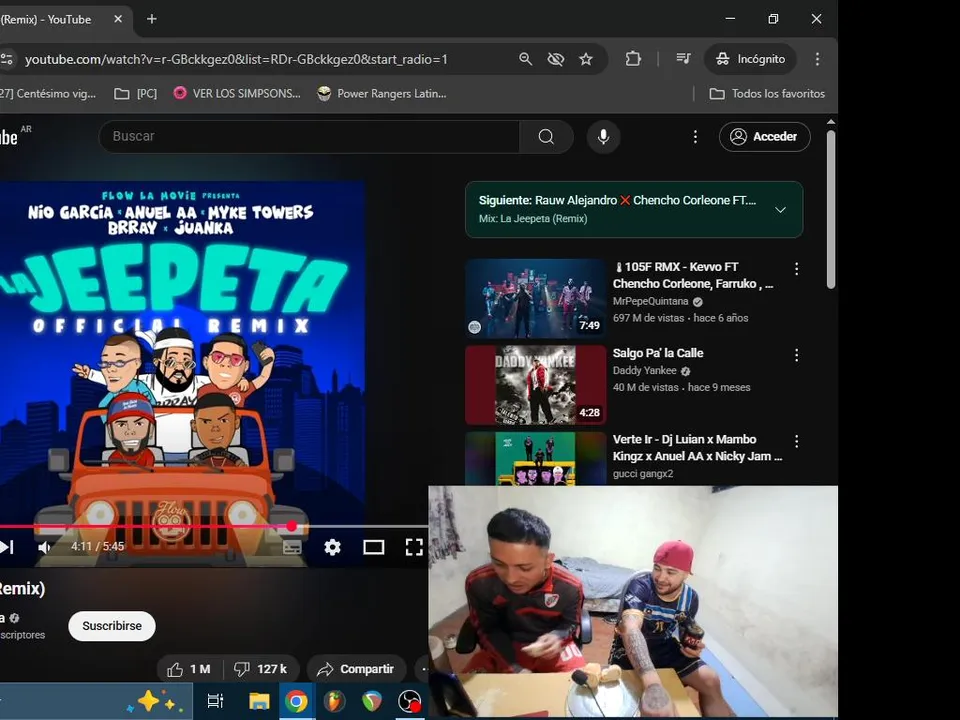Screen dimensions: 960x720
Task: Click the Acceder sign-in button
Action: coord(765,137)
